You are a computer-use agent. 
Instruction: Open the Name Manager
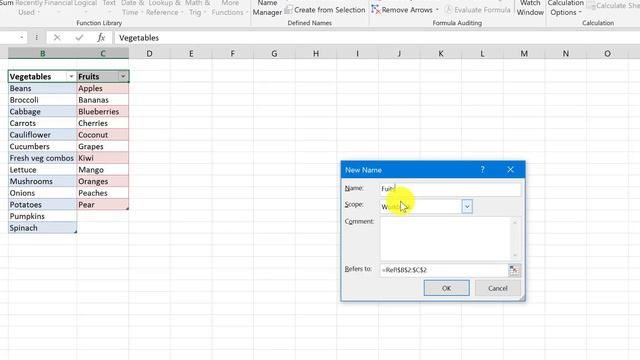point(267,7)
